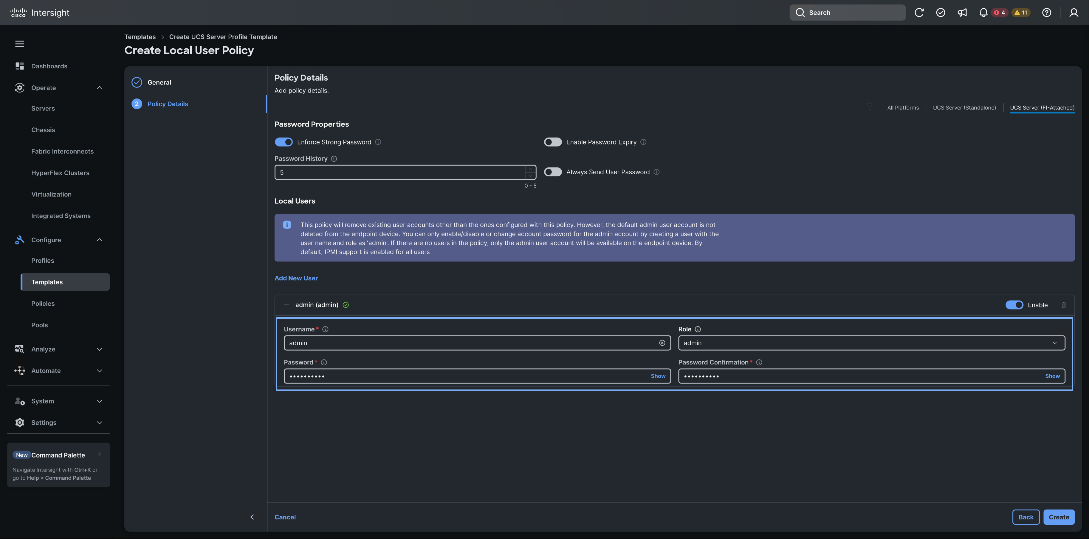Viewport: 1089px width, 539px height.
Task: Click the Back button
Action: click(1026, 517)
